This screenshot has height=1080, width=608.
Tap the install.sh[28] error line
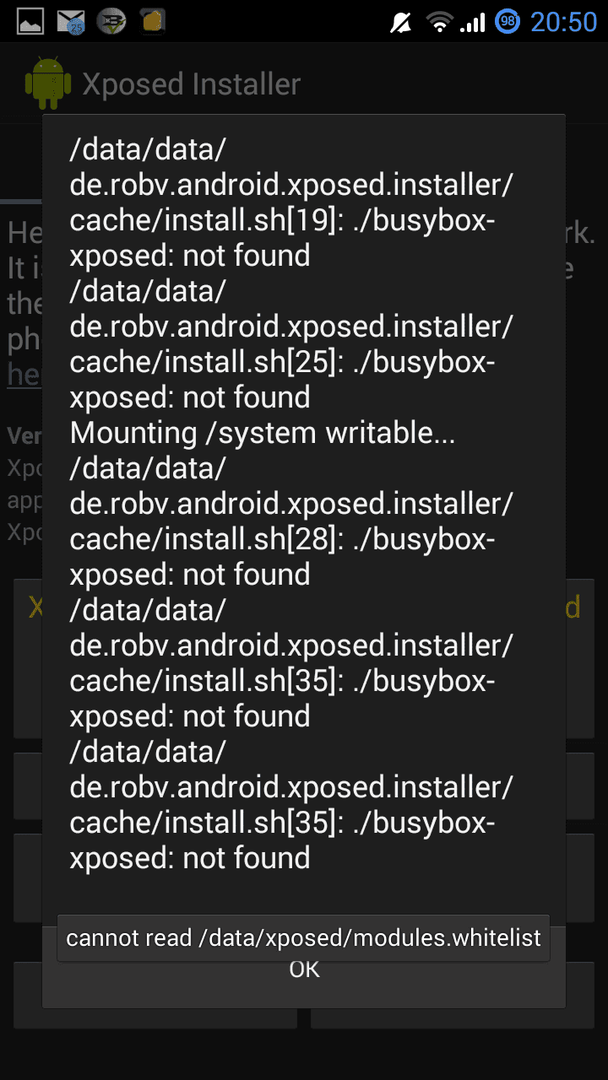coord(291,521)
